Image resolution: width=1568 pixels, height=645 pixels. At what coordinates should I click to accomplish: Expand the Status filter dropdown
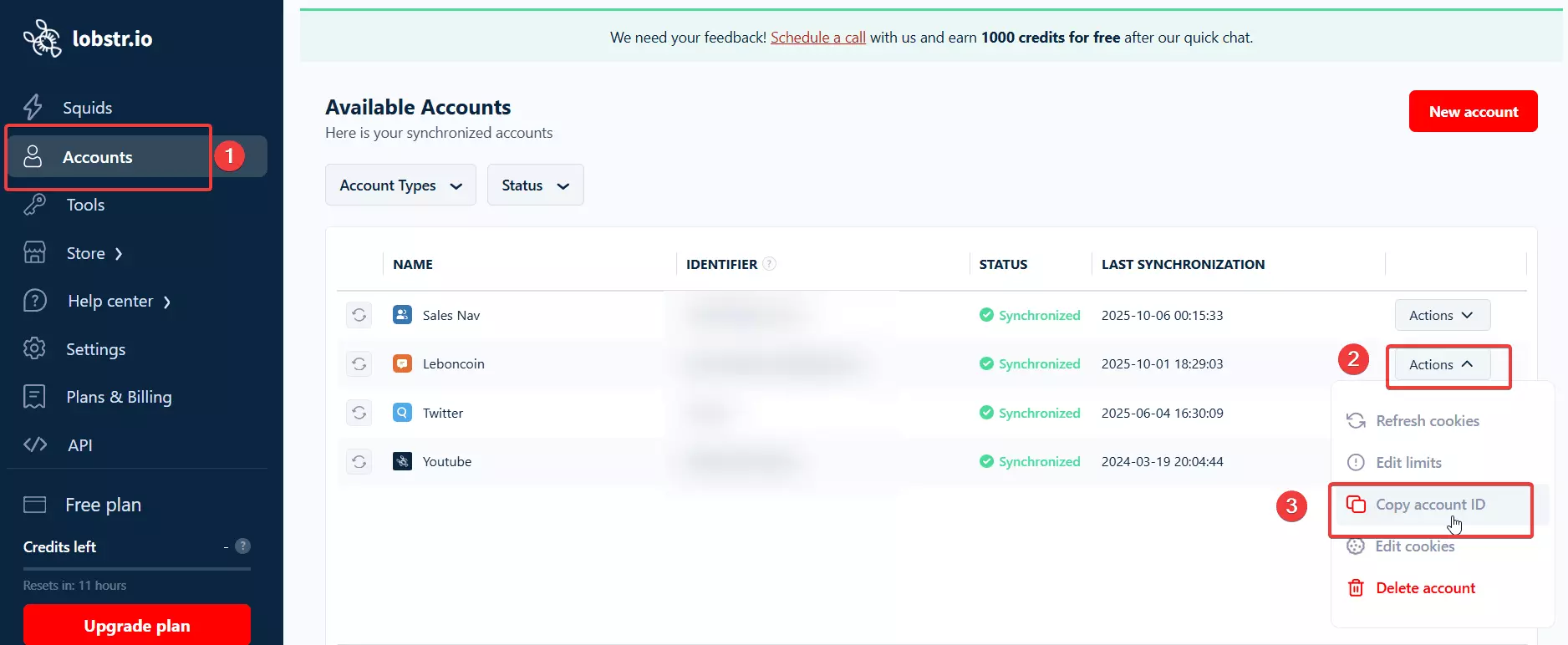535,185
